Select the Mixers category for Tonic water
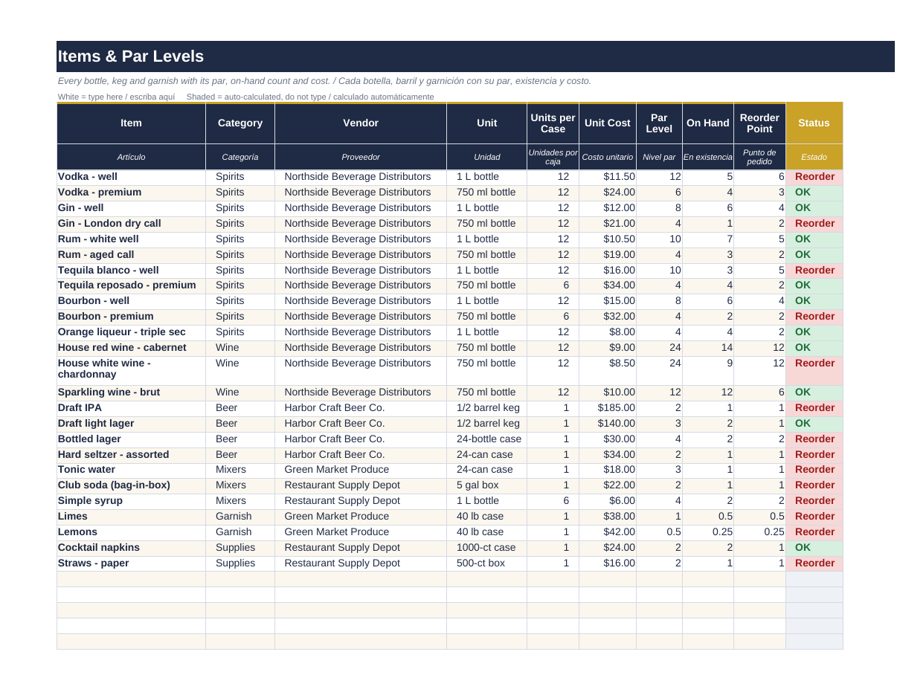 [240, 469]
